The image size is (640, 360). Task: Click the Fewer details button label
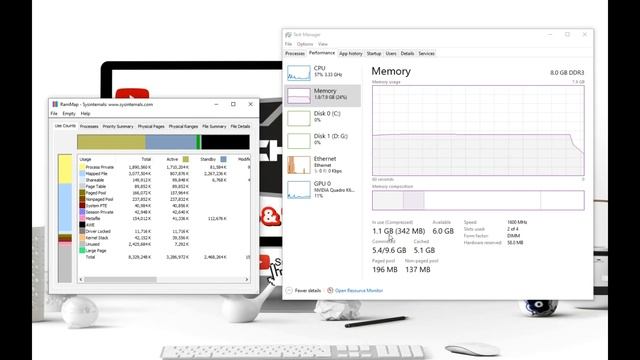pyautogui.click(x=308, y=291)
